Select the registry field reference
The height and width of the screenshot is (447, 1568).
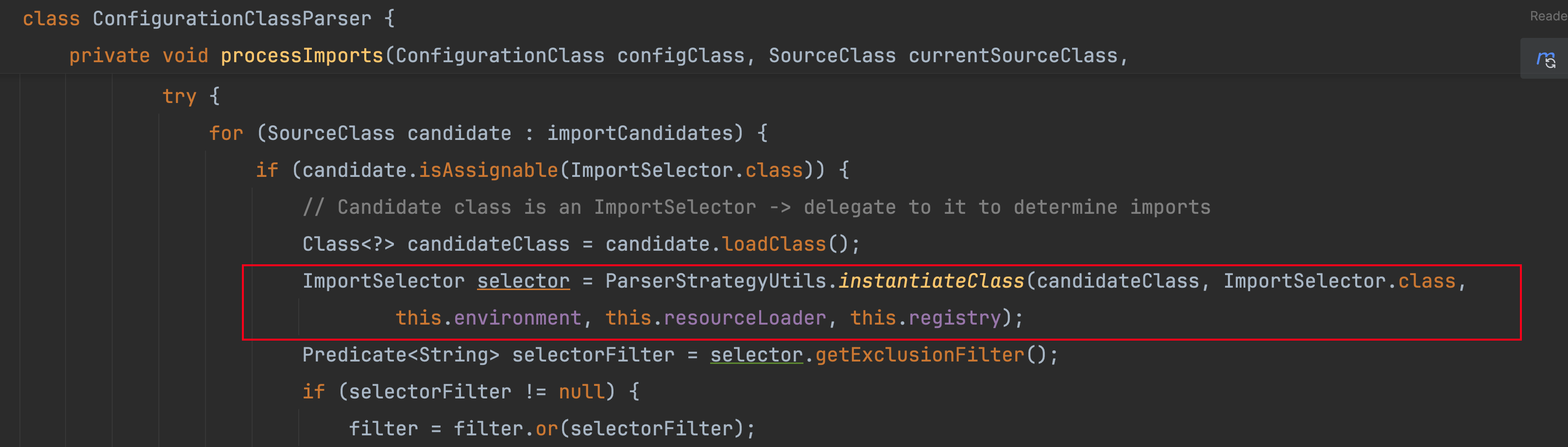coord(954,318)
